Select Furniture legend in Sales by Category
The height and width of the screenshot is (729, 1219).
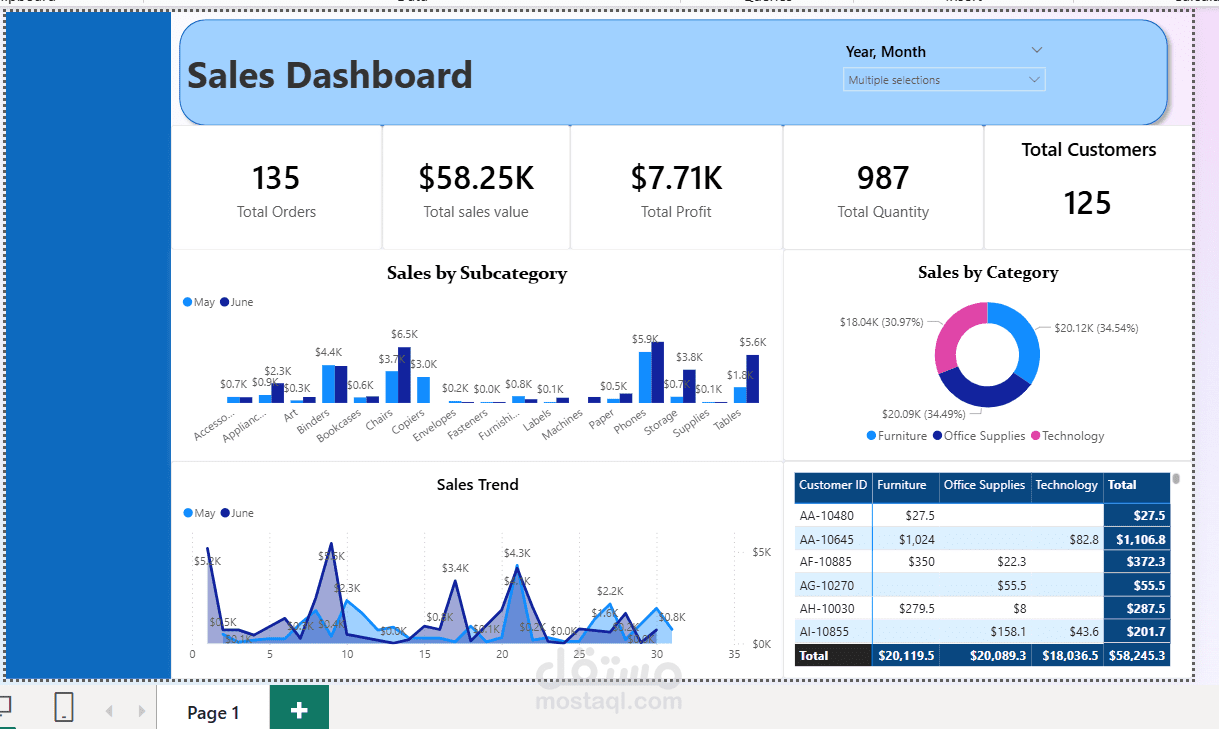(x=897, y=436)
